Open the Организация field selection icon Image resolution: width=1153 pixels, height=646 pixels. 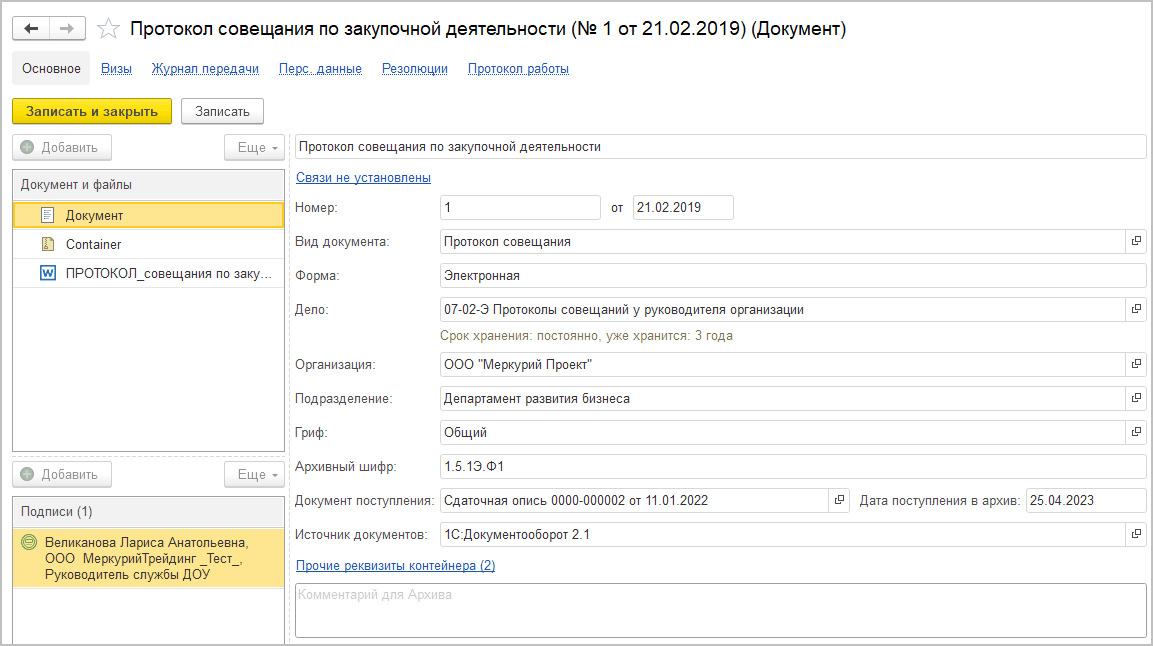(1136, 365)
